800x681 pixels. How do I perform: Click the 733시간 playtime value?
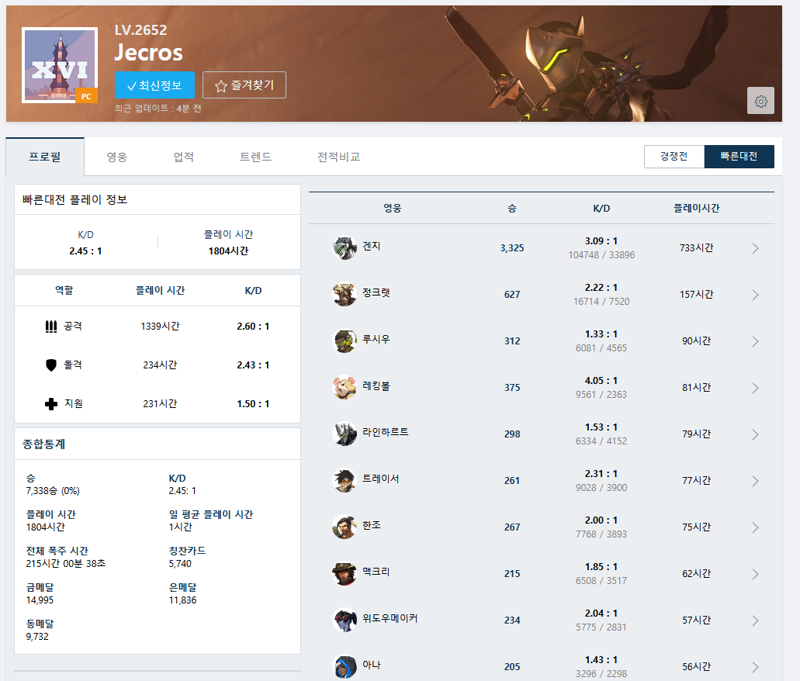[x=696, y=248]
